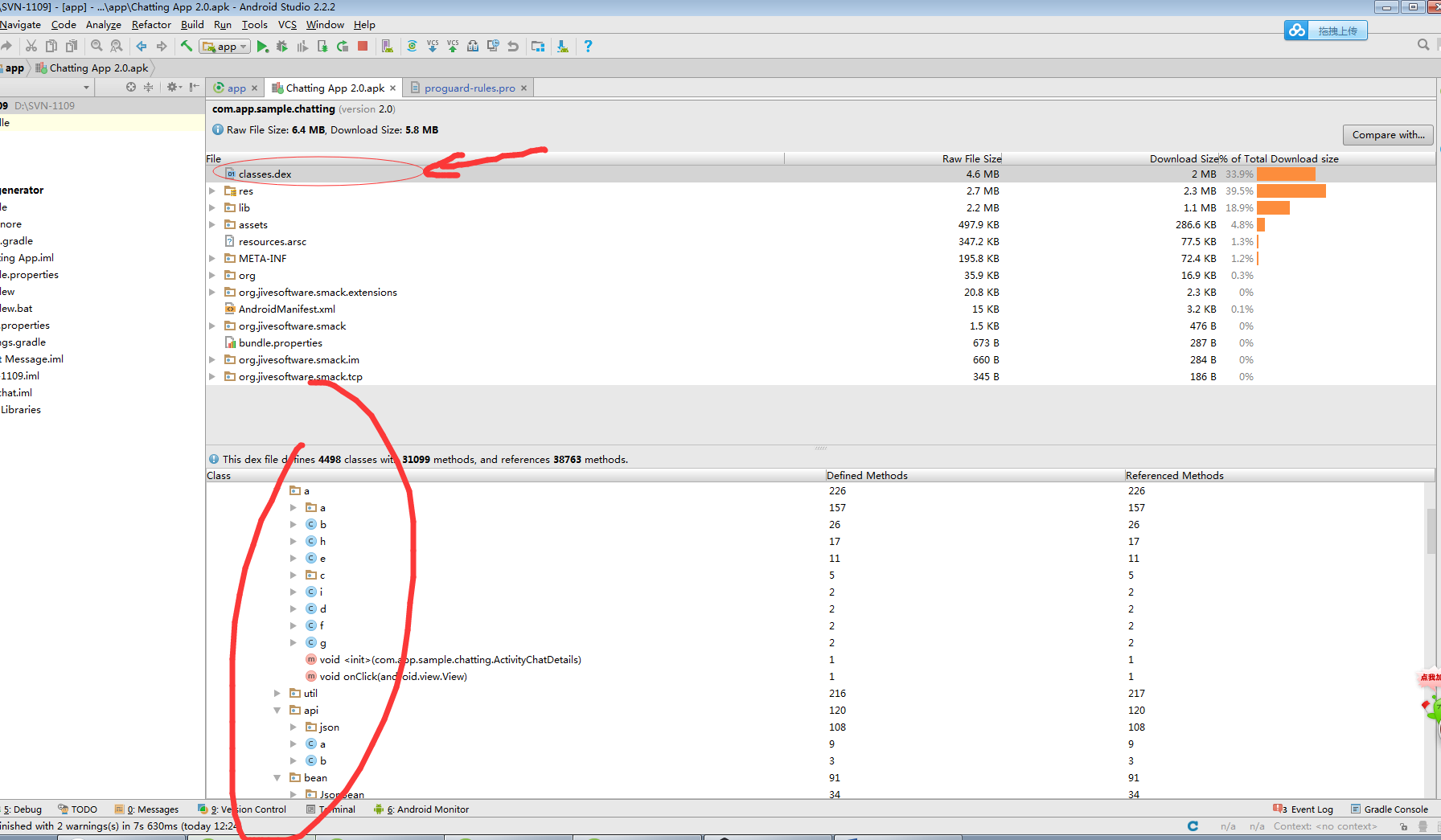
Task: Switch to the app editor tab
Action: pyautogui.click(x=236, y=88)
